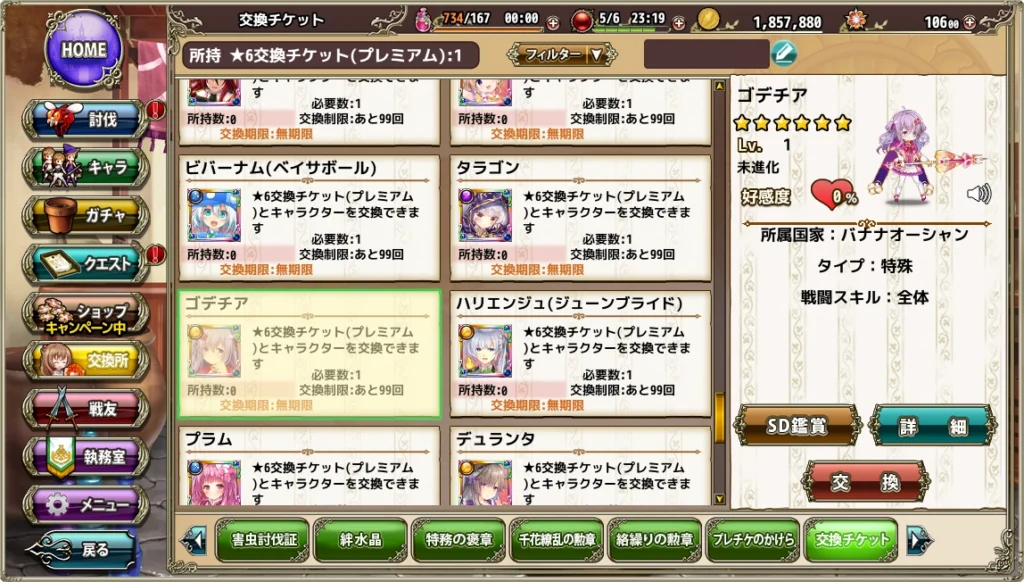
Task: Click the search text input field
Action: point(707,54)
